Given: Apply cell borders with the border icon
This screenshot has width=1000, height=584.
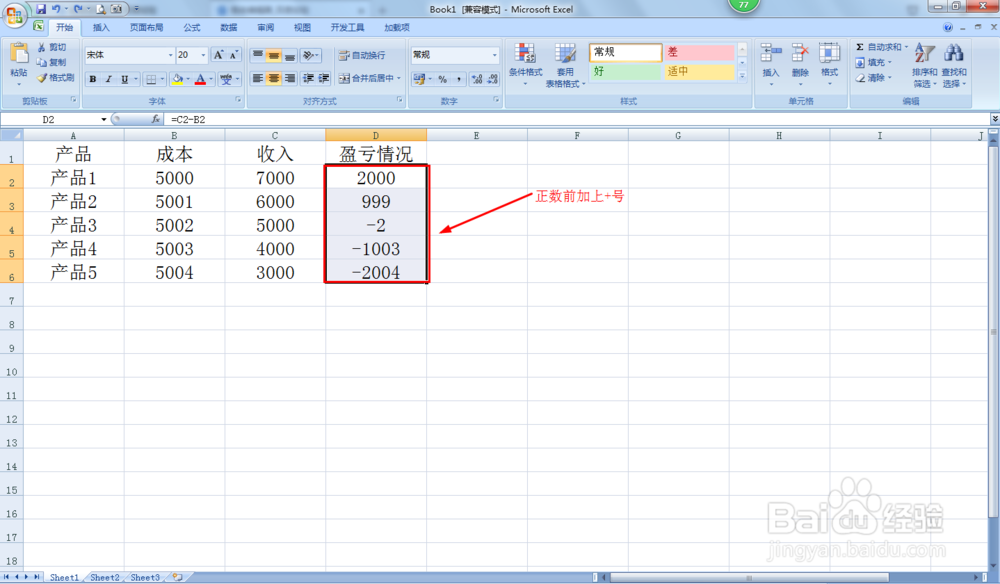Looking at the screenshot, I should click(151, 79).
